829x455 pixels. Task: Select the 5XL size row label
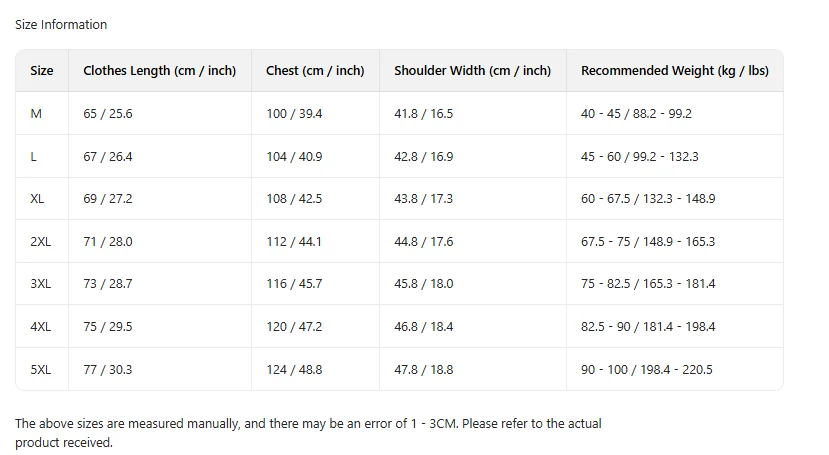(x=40, y=370)
